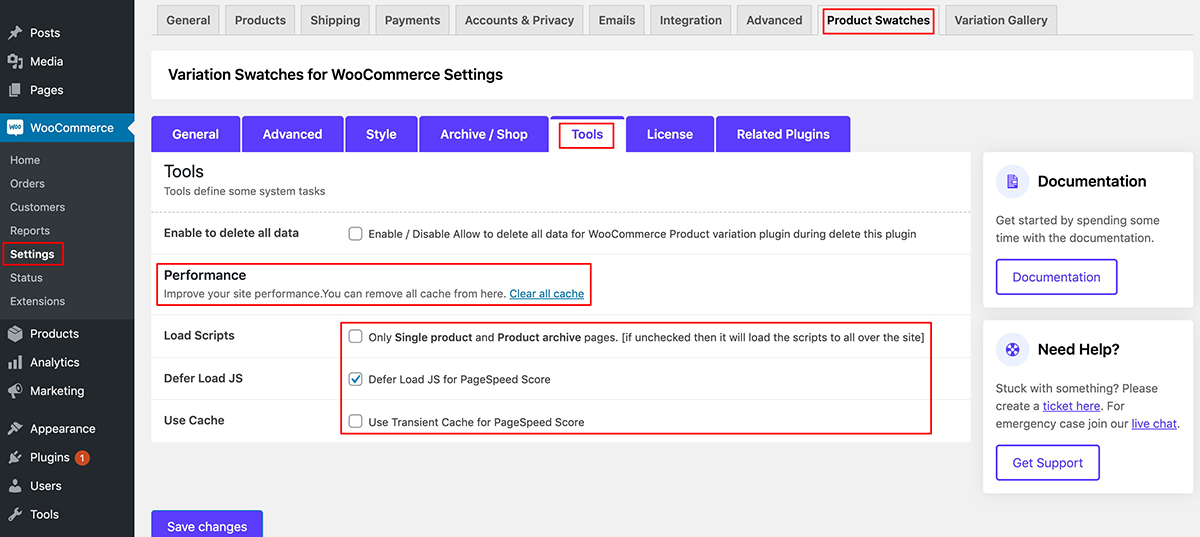Uncheck Defer Load JS for PageSpeed Score
This screenshot has width=1200, height=537.
coord(355,379)
